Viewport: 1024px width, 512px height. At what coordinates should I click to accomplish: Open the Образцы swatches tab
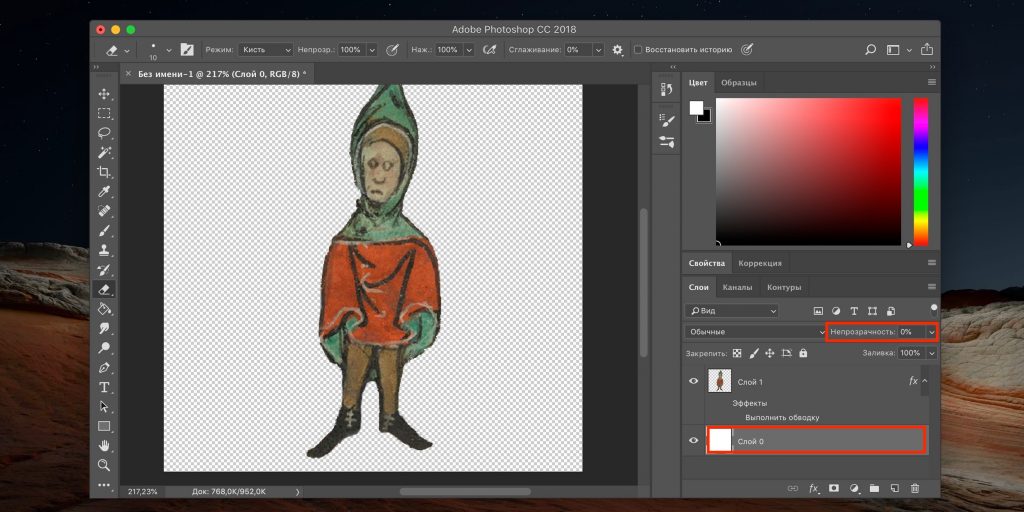739,82
